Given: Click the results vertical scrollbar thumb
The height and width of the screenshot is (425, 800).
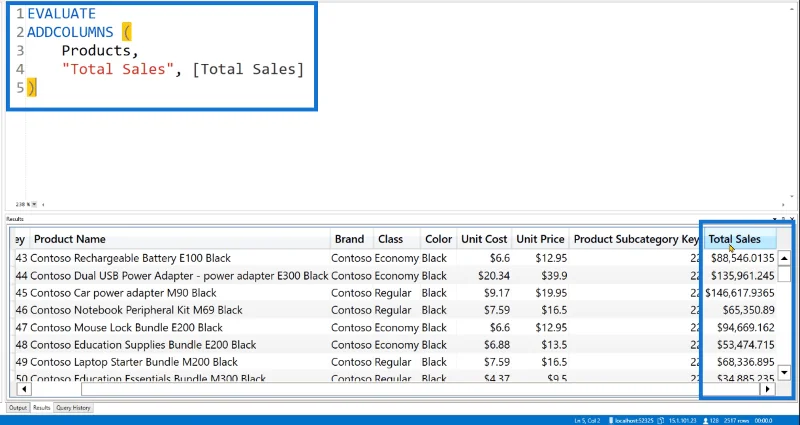Looking at the screenshot, I should point(784,274).
